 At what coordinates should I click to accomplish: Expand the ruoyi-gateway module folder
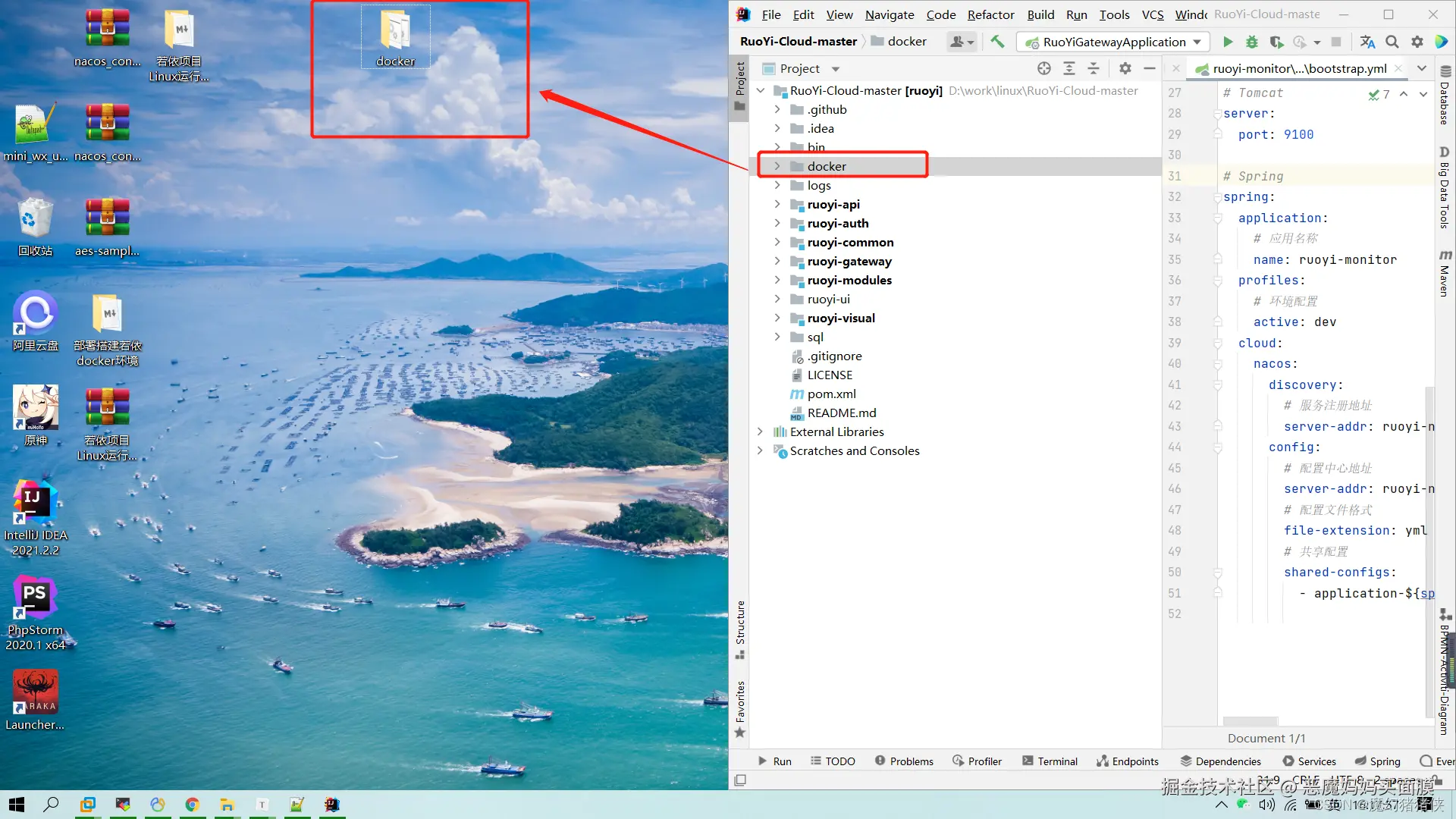click(x=777, y=261)
